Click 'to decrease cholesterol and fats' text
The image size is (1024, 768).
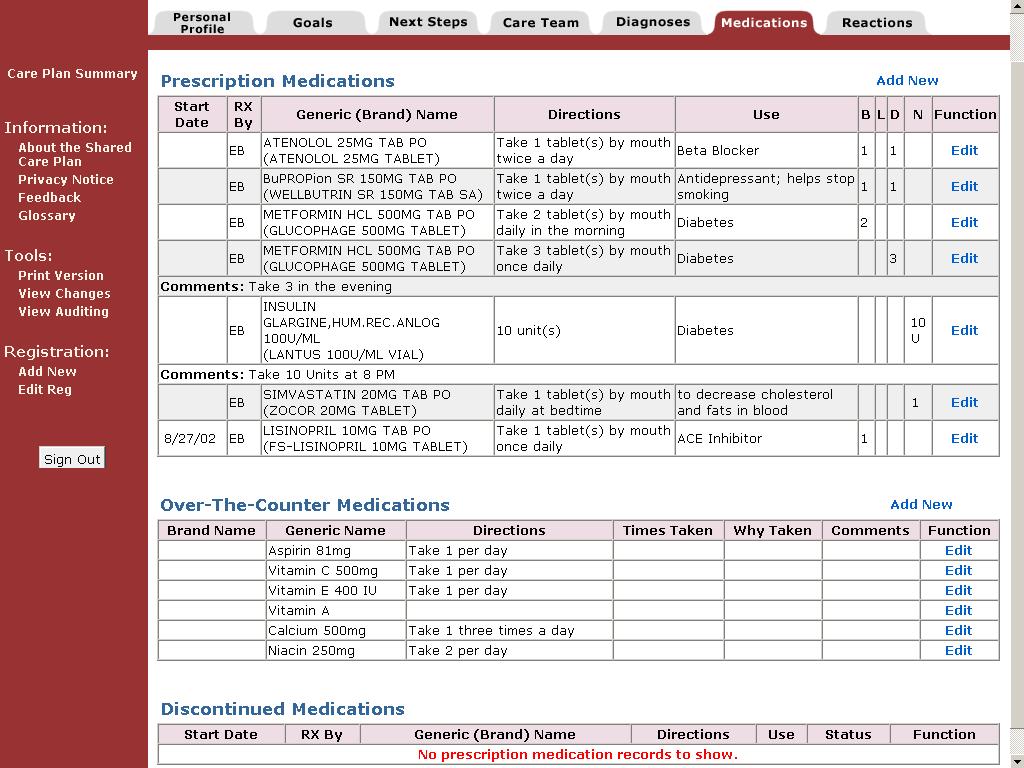(755, 402)
